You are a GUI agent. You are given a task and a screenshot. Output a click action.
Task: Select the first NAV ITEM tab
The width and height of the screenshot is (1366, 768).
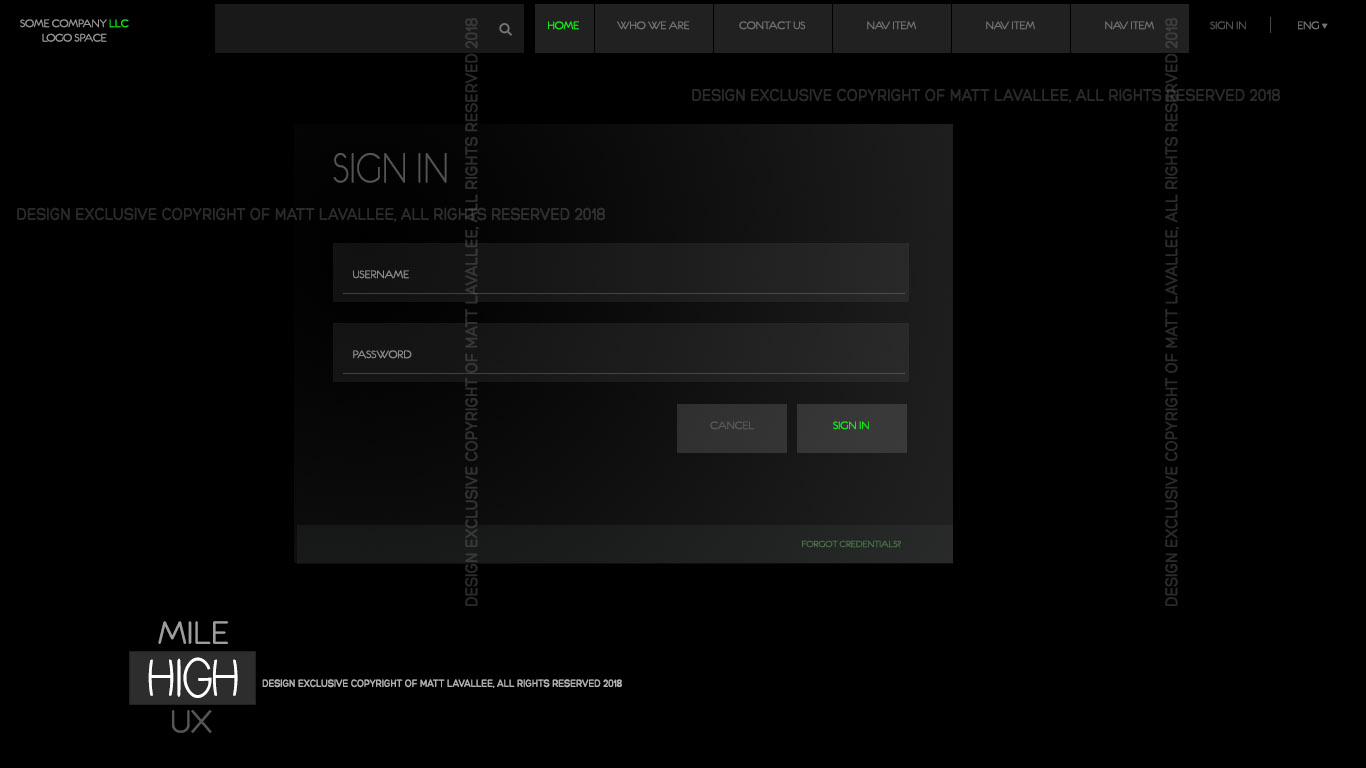891,26
